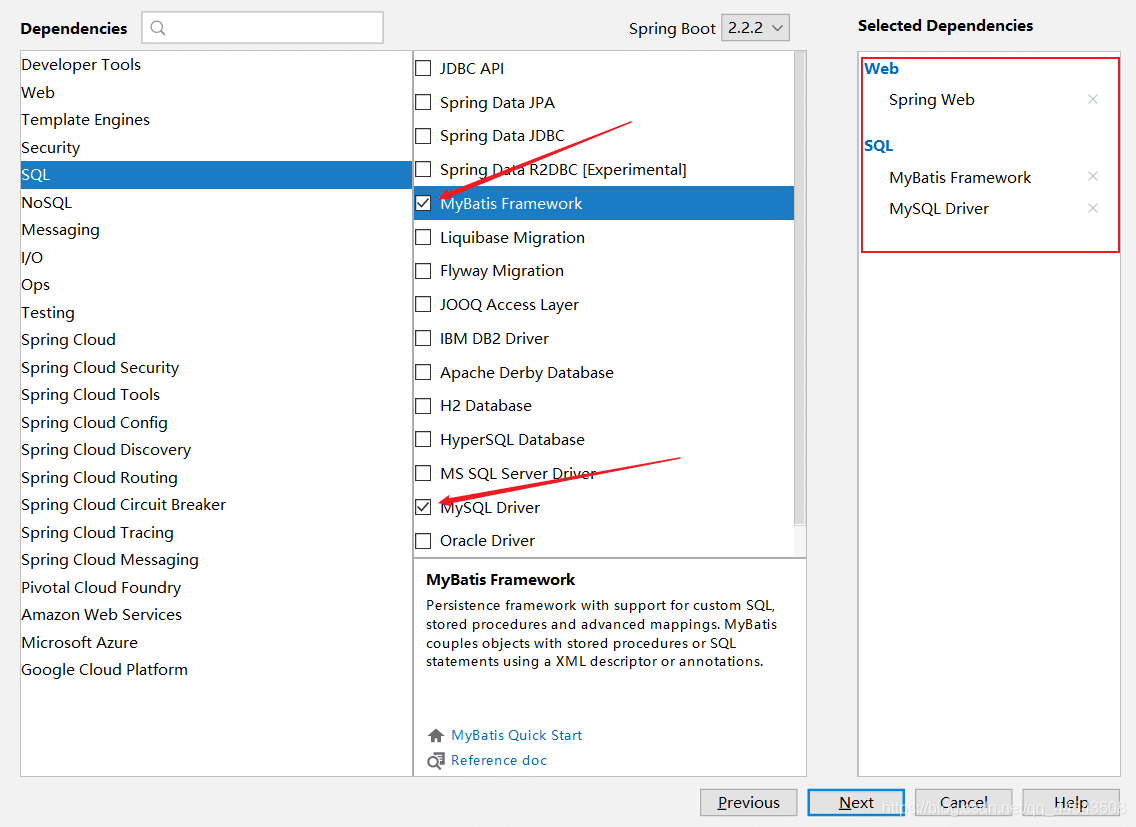
Task: Select the NoSQL category
Action: pyautogui.click(x=216, y=202)
